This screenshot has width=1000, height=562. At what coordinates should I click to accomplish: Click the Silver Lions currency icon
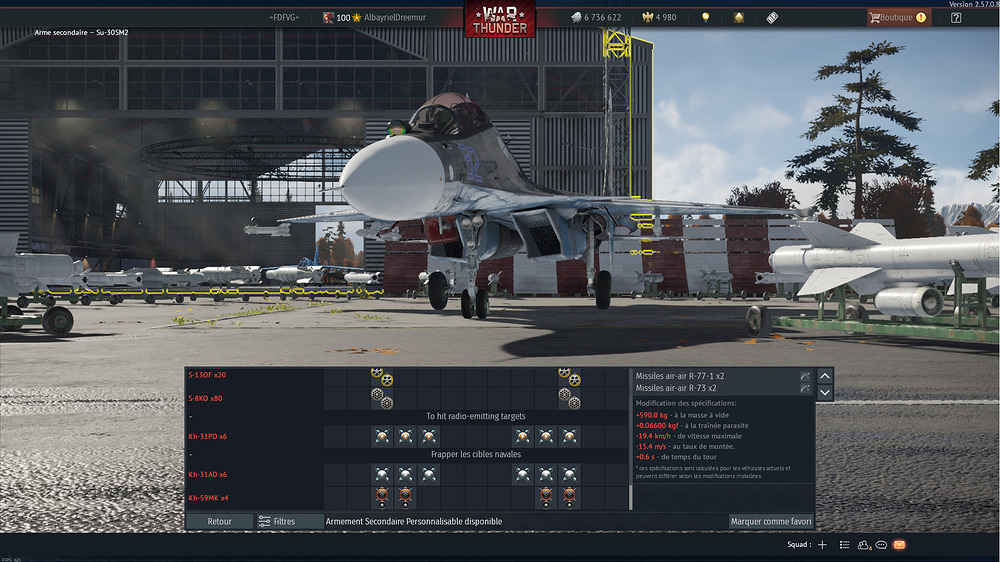576,18
